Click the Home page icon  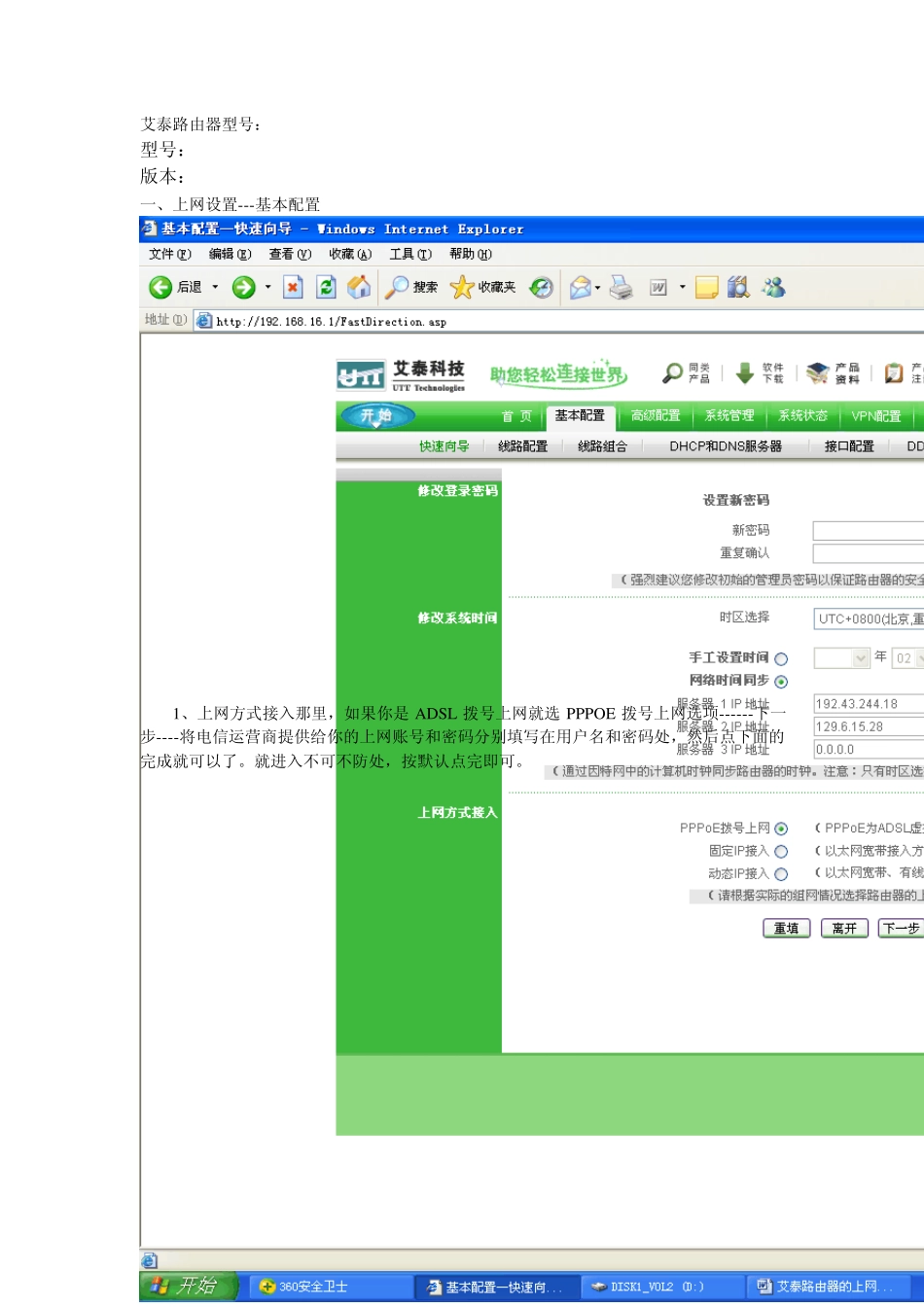click(x=359, y=286)
